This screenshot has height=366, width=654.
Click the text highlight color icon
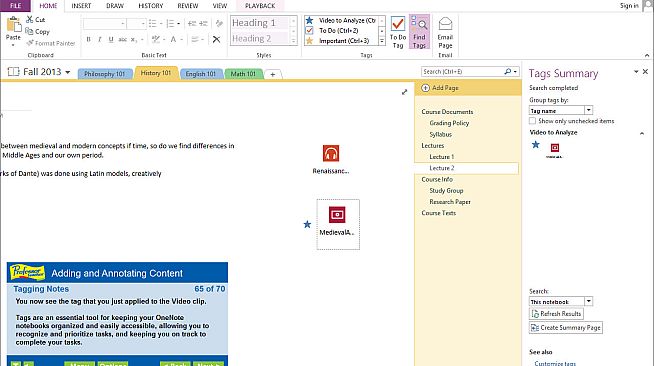[x=156, y=39]
